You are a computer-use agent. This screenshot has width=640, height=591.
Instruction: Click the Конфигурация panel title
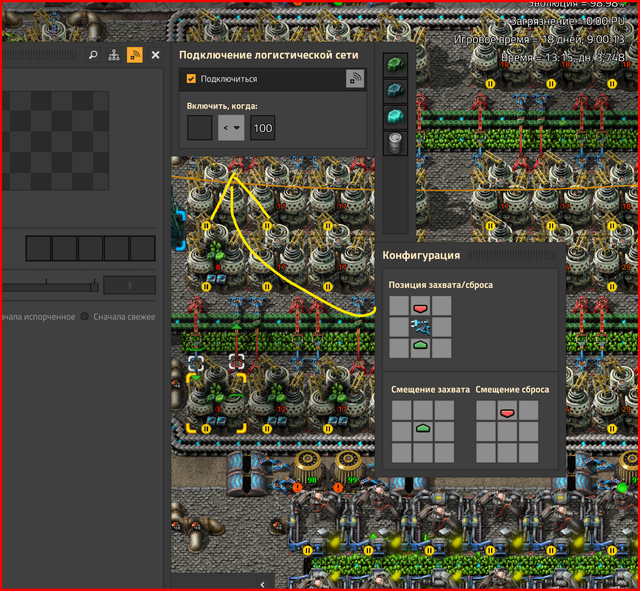click(x=421, y=256)
